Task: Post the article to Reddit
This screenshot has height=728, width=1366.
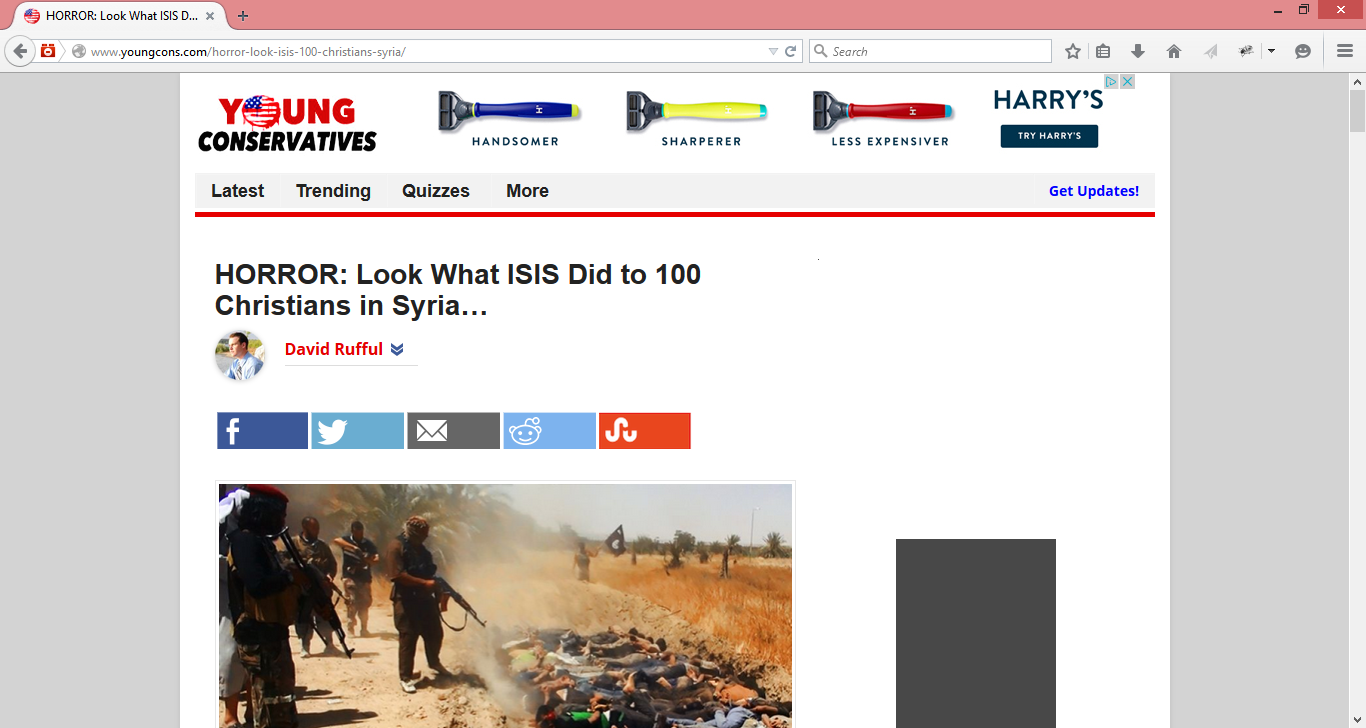Action: click(549, 431)
